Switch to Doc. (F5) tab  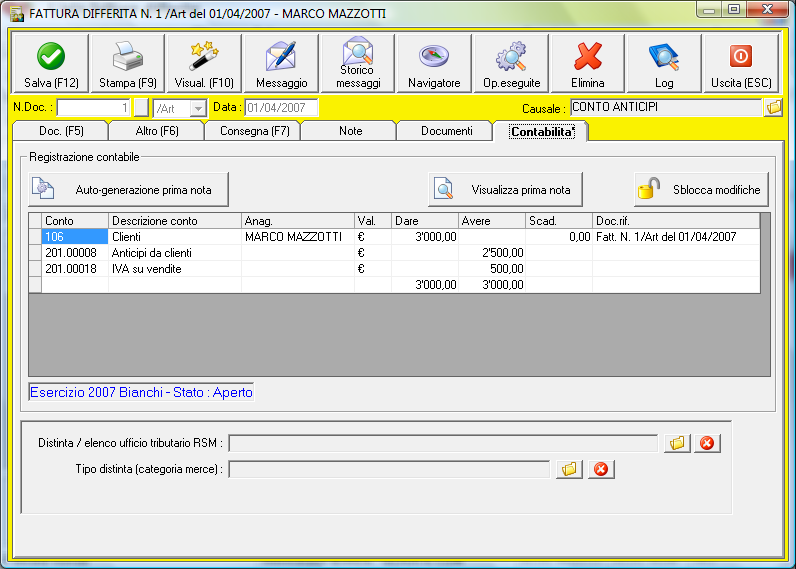(61, 131)
